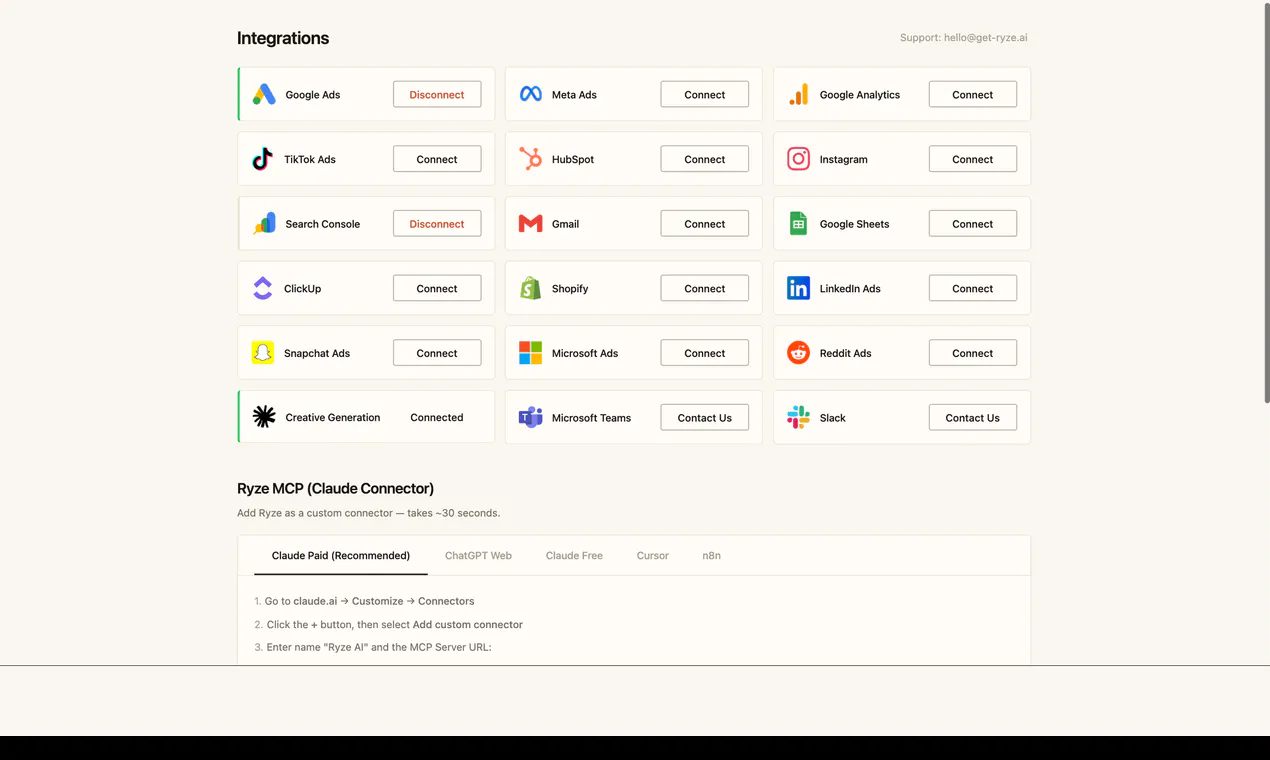Click the Search Console icon

pyautogui.click(x=264, y=224)
